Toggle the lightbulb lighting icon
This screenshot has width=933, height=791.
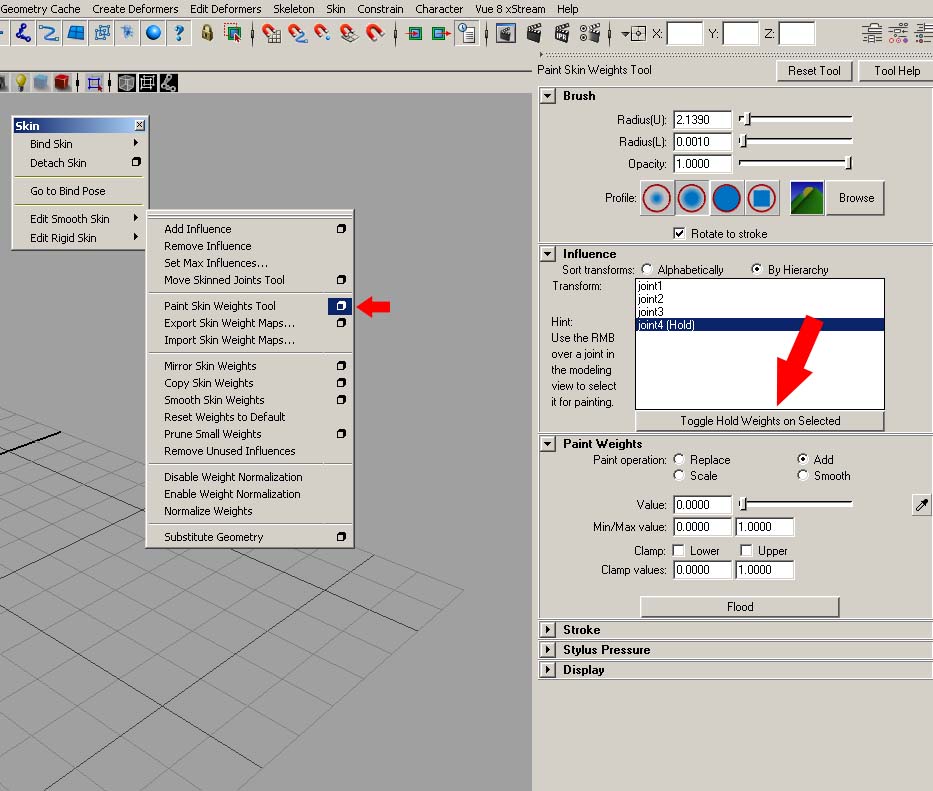click(x=20, y=83)
